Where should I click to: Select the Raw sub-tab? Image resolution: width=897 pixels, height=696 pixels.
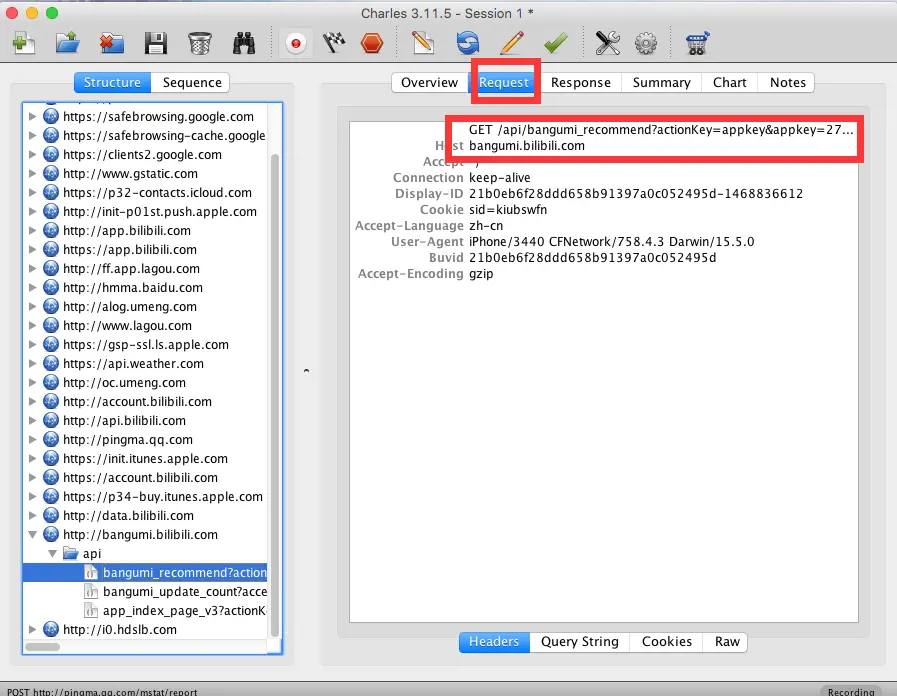click(x=727, y=642)
